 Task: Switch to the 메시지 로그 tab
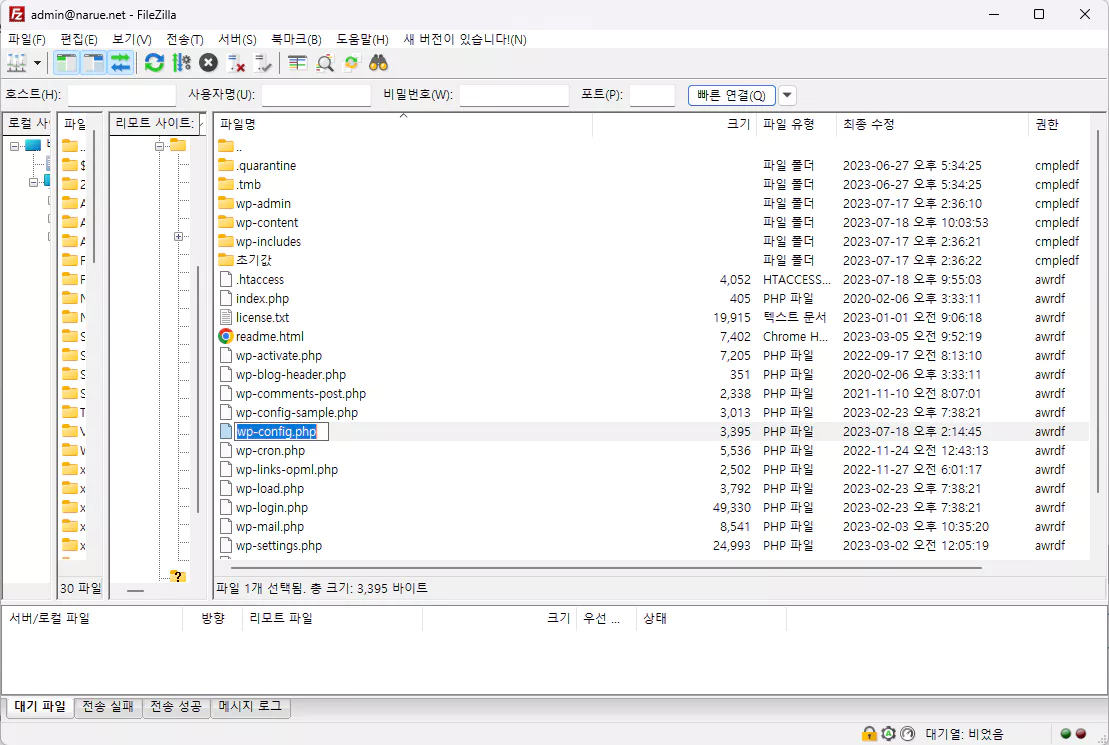click(x=250, y=706)
